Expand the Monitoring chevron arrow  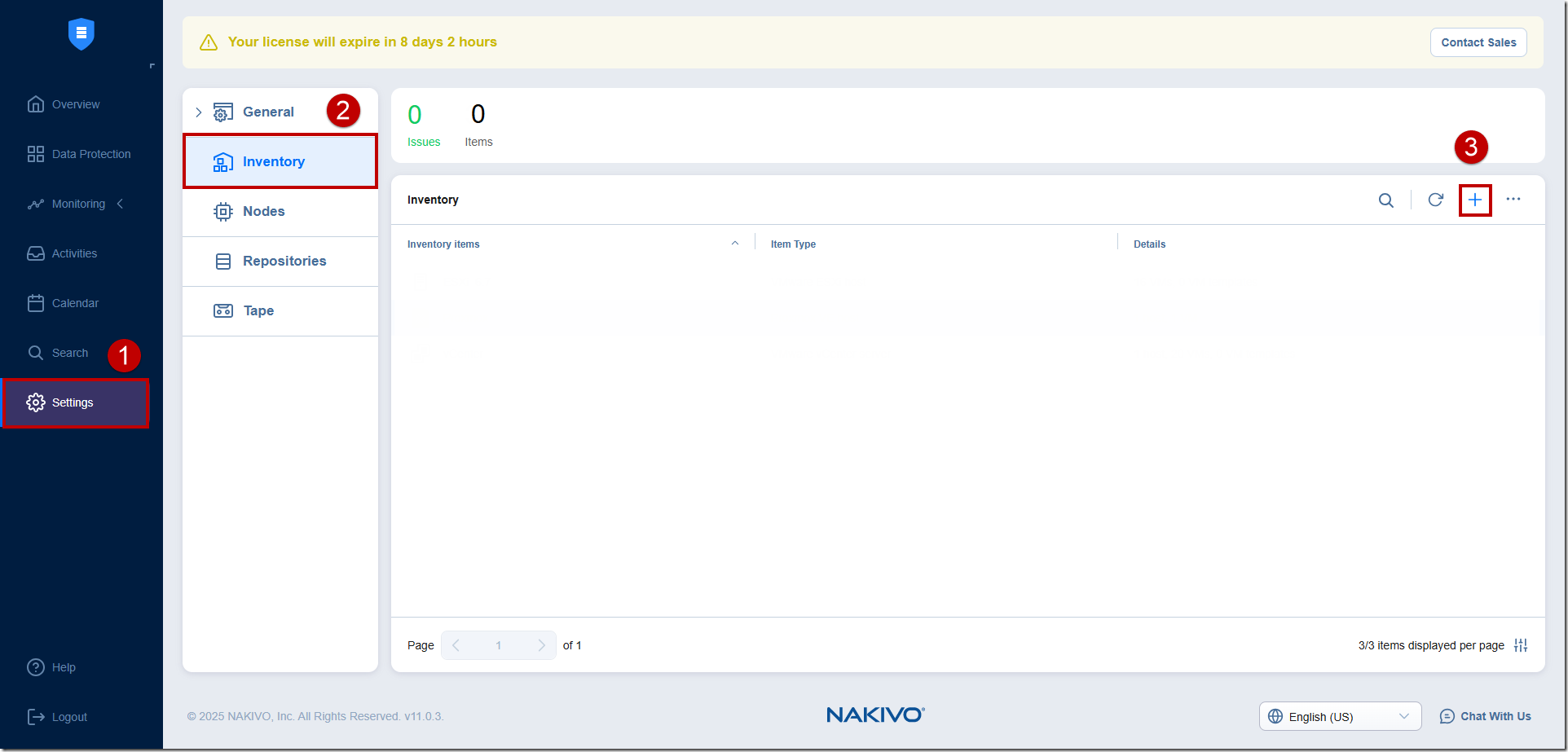tap(121, 204)
